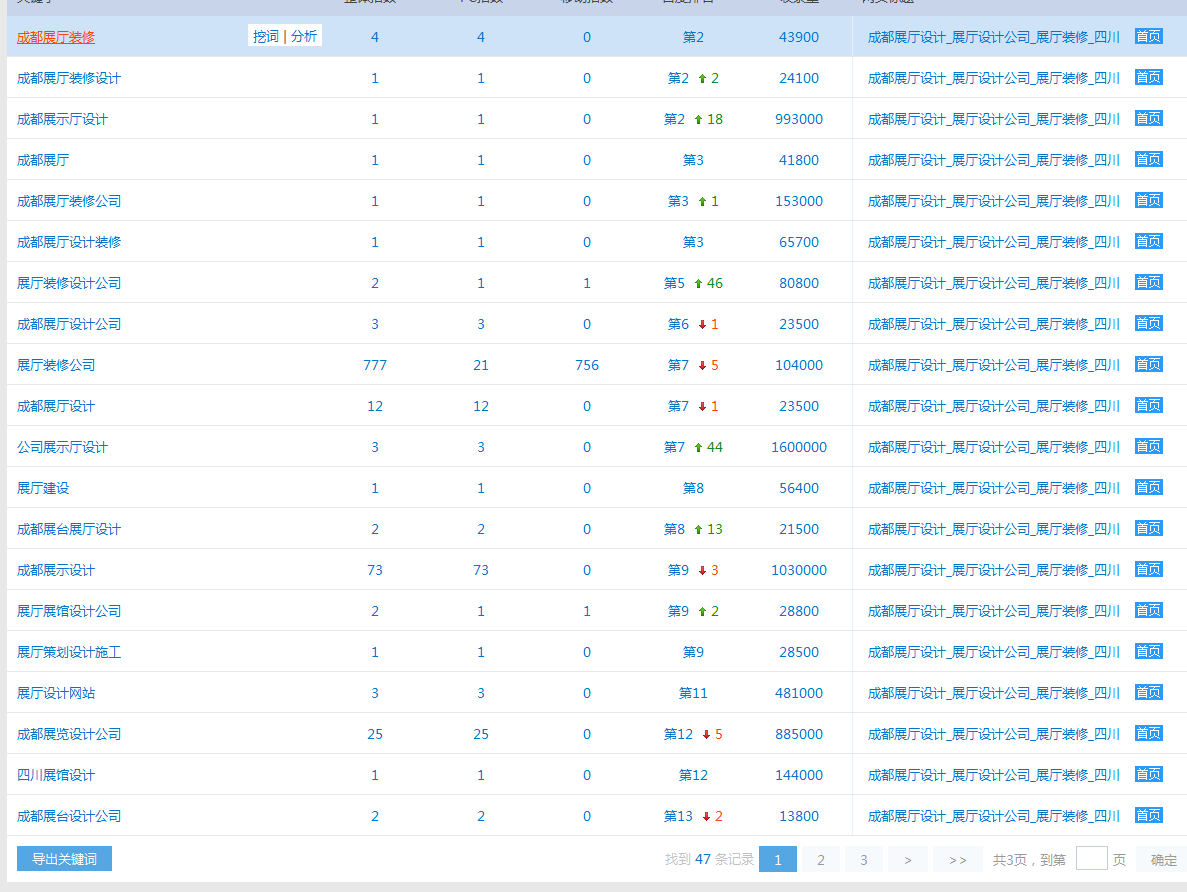Viewport: 1187px width, 892px height.
Task: Open the 成都展厅装修公司 keyword link
Action: [x=69, y=201]
